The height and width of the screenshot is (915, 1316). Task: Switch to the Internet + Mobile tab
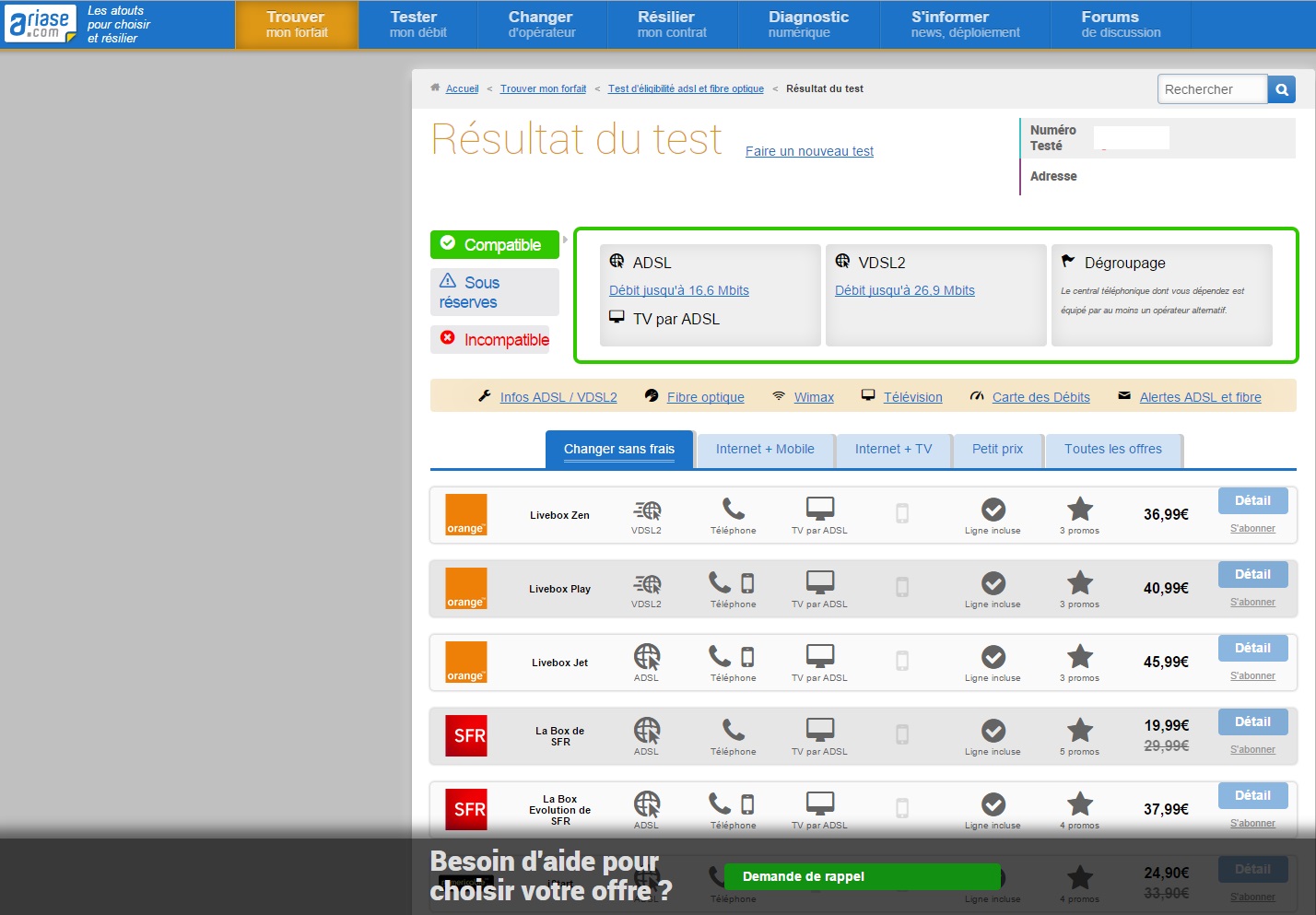(765, 450)
